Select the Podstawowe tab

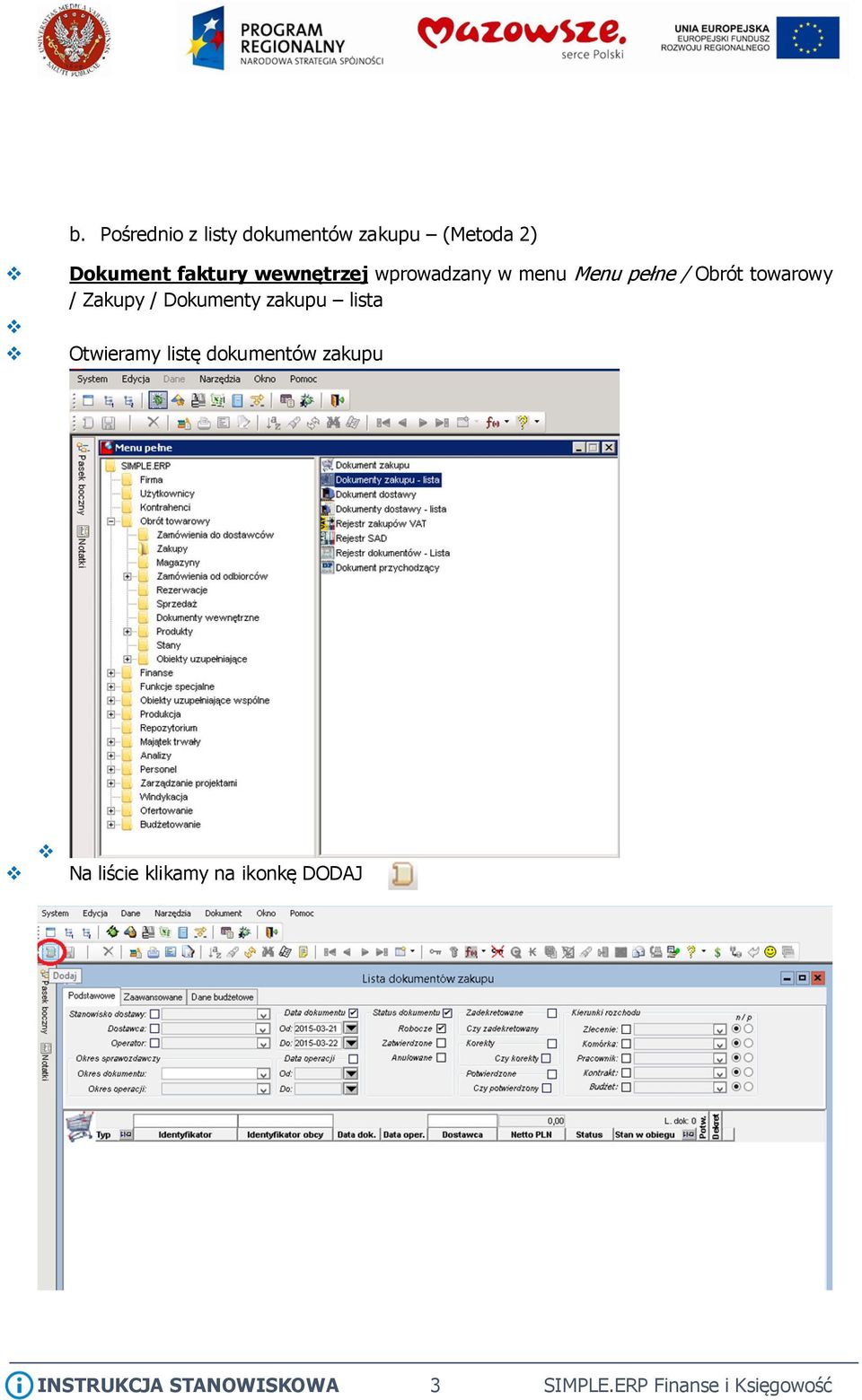click(92, 996)
